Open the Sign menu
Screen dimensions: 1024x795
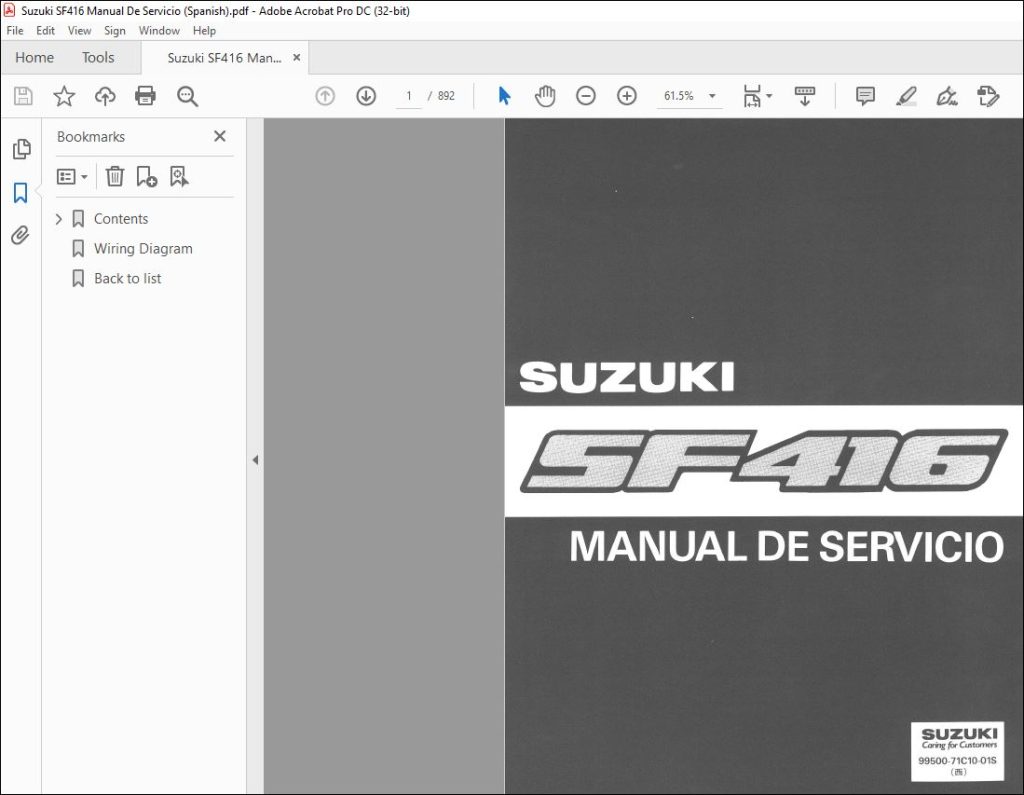[x=114, y=31]
